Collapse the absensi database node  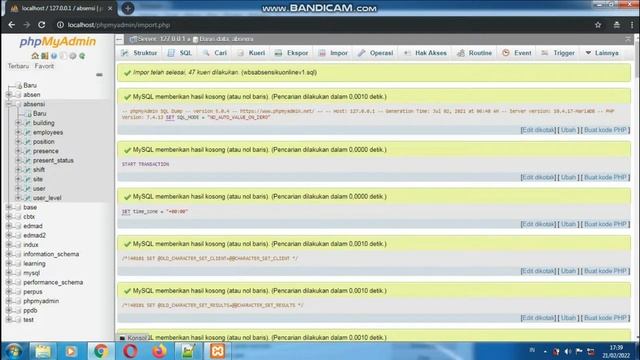(x=9, y=104)
